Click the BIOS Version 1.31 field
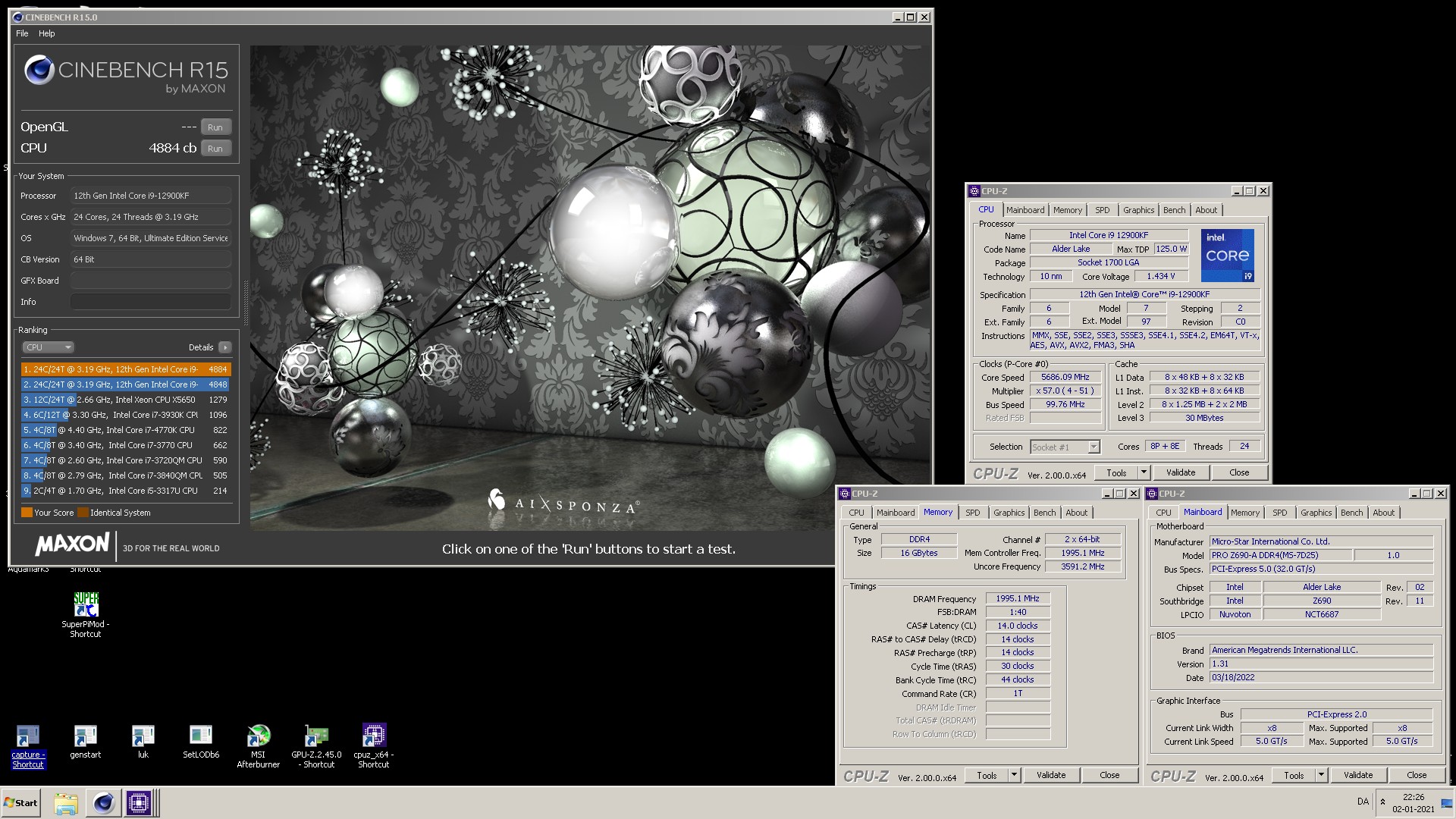The image size is (1456, 819). (1321, 664)
